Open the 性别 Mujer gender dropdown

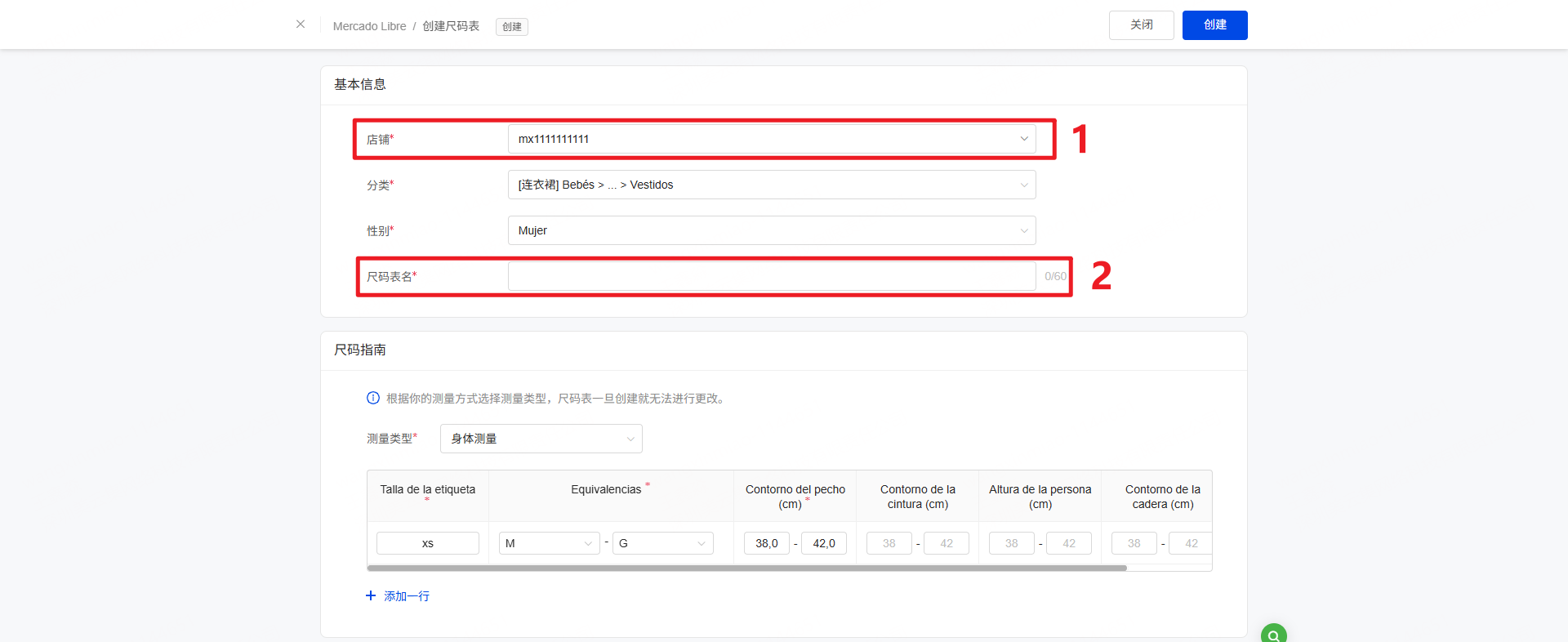click(771, 230)
